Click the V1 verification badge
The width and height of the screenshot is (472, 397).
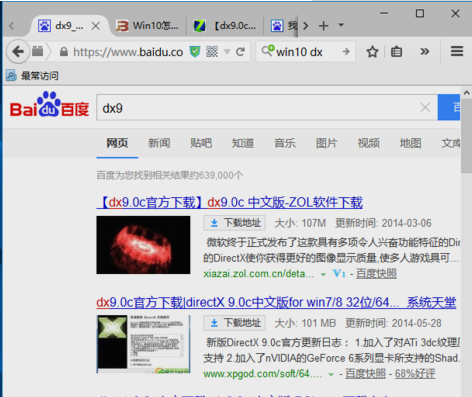pyautogui.click(x=339, y=274)
